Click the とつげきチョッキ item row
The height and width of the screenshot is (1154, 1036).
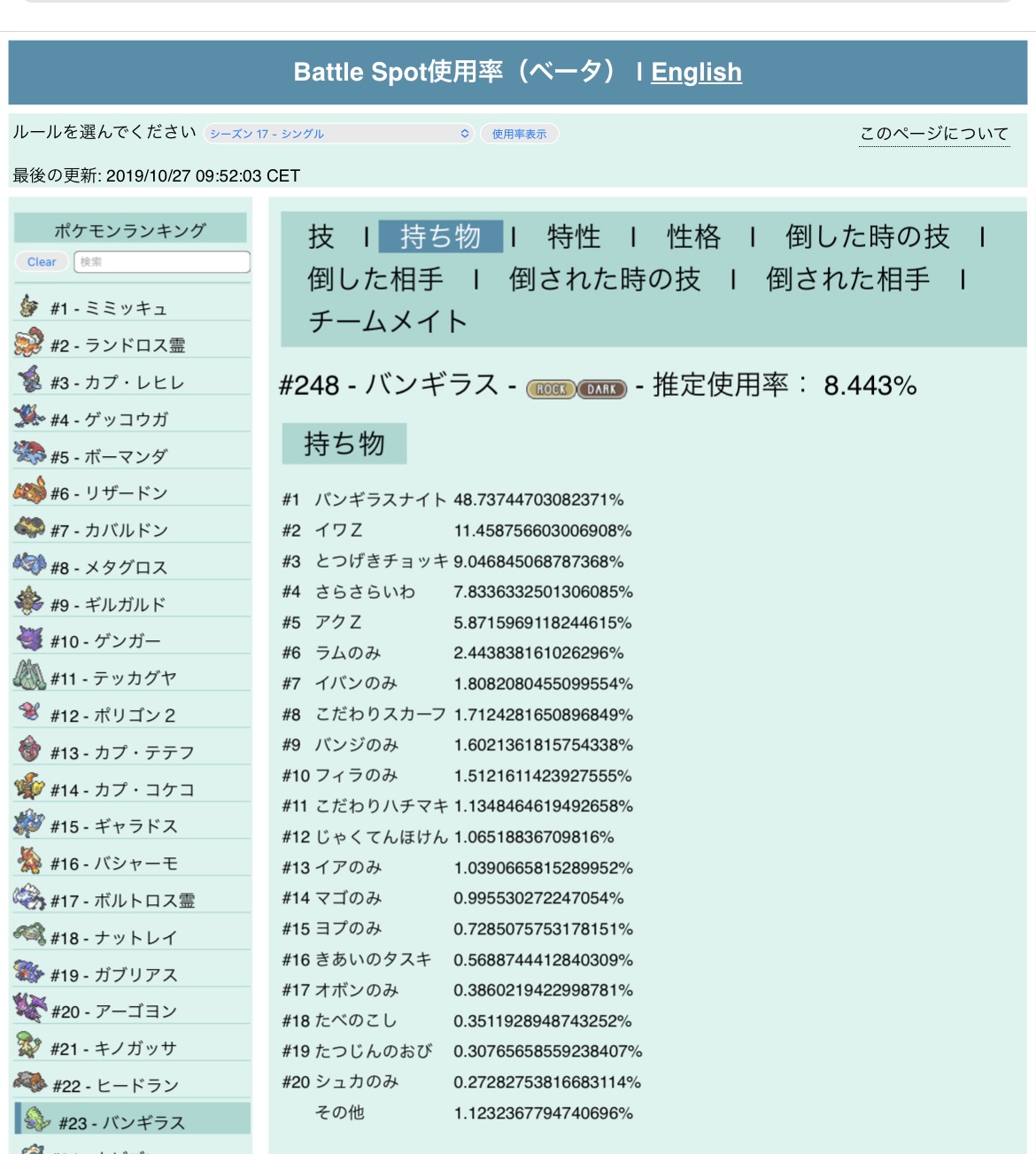coord(453,562)
